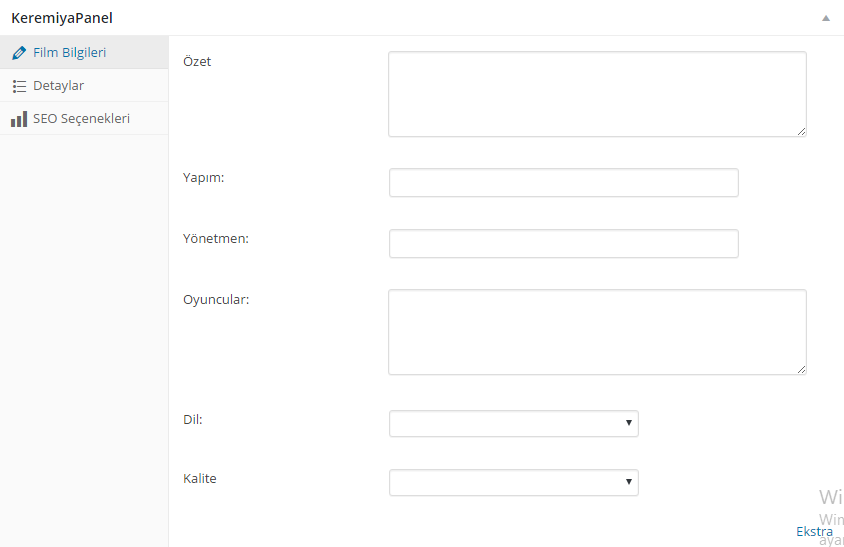Image resolution: width=844 pixels, height=547 pixels.
Task: Click the bar chart icon beside SEO Seçenekleri
Action: pyautogui.click(x=19, y=119)
